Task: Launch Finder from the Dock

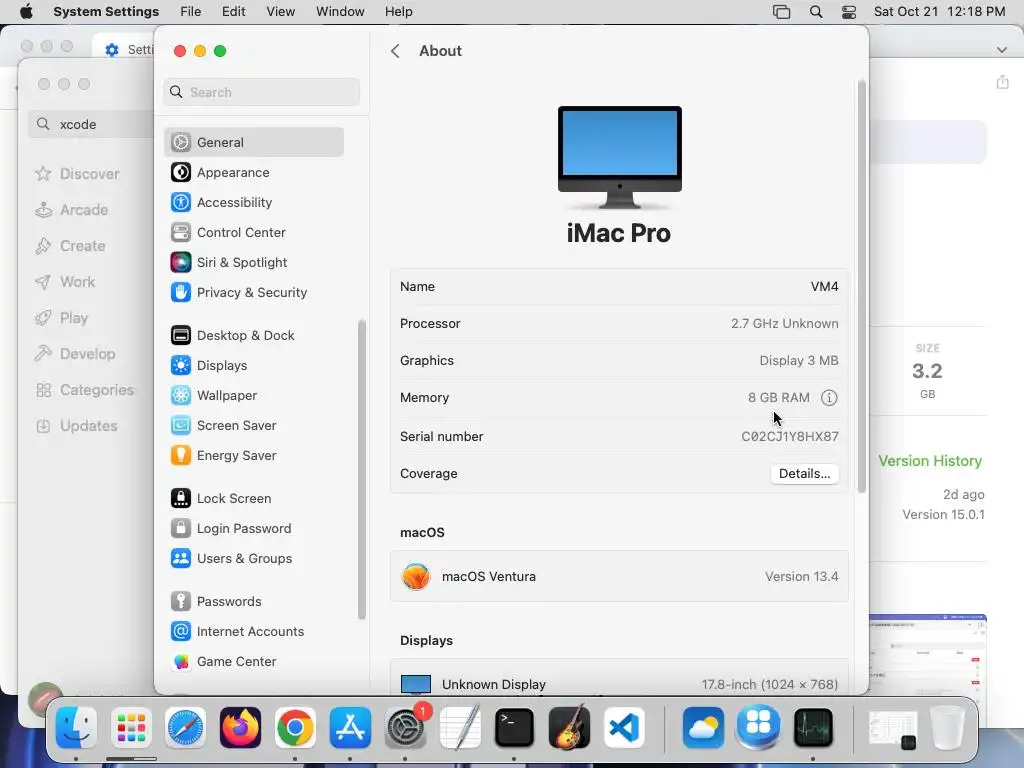Action: [x=76, y=728]
